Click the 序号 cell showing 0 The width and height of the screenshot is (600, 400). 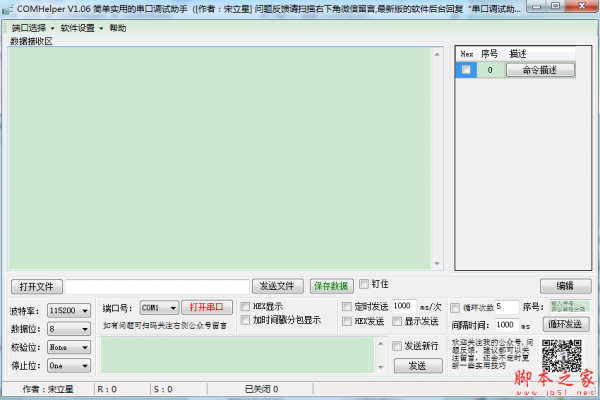pos(490,70)
